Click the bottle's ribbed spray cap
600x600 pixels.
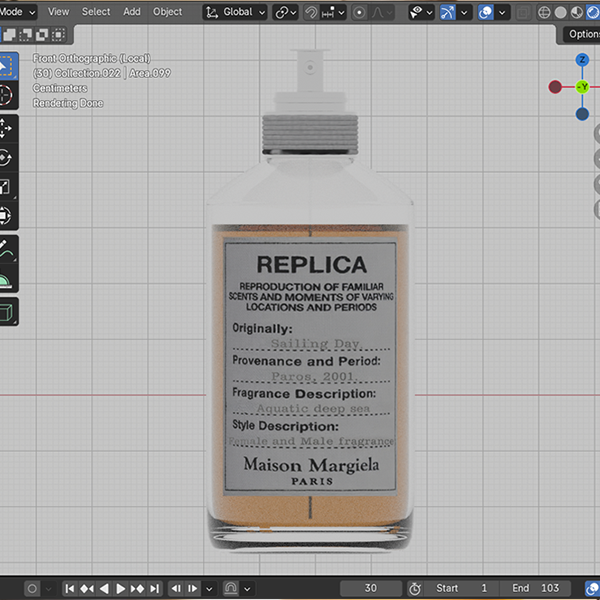pos(310,134)
